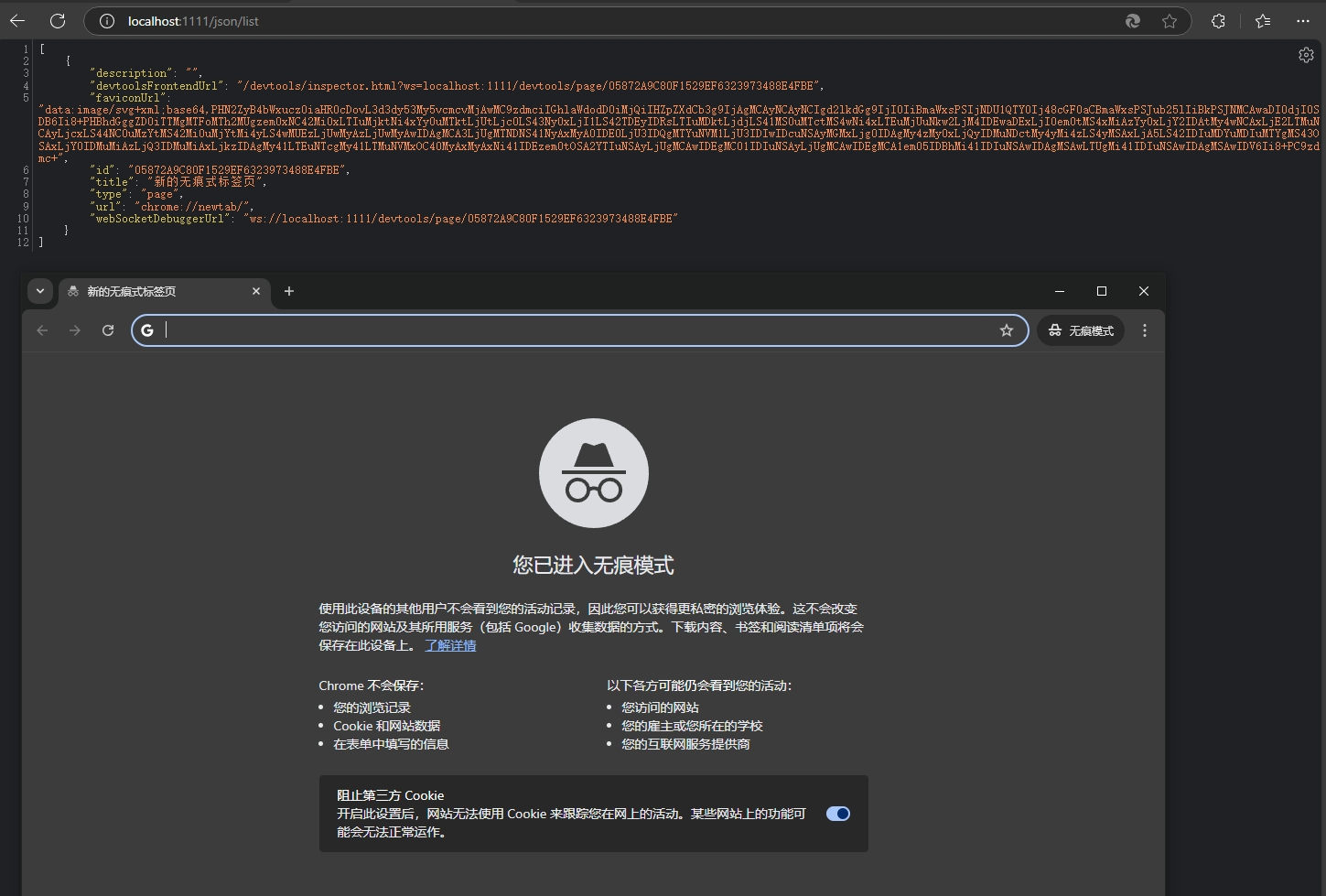Click the back arrow in the incognito window
Viewport: 1326px width, 896px height.
42,330
